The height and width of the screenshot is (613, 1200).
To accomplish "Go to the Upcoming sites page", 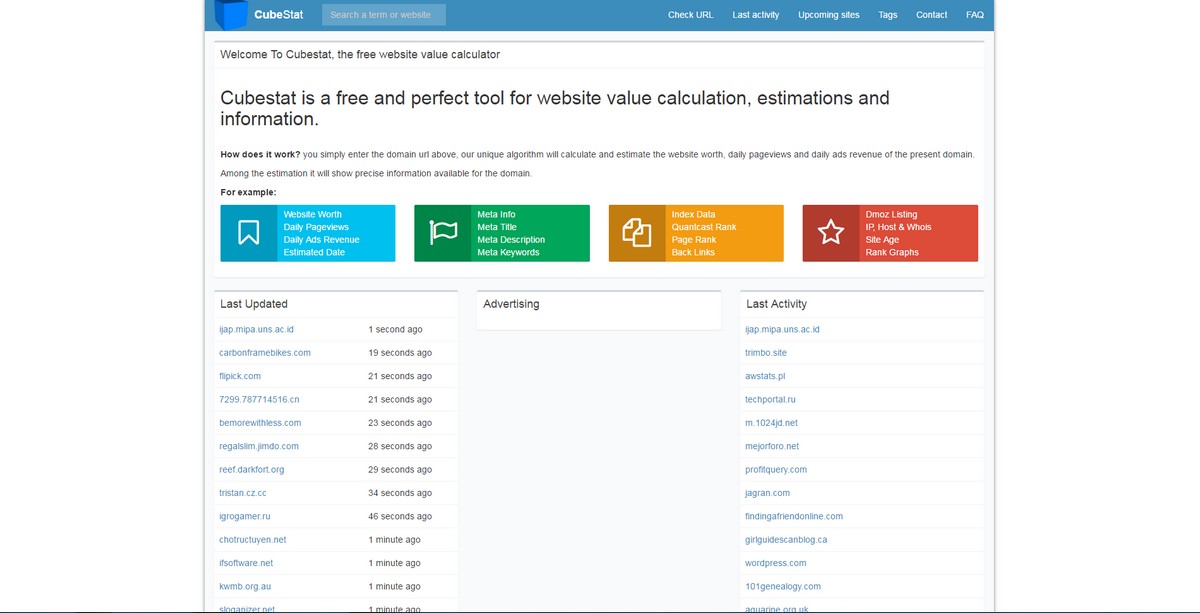I will (x=829, y=15).
